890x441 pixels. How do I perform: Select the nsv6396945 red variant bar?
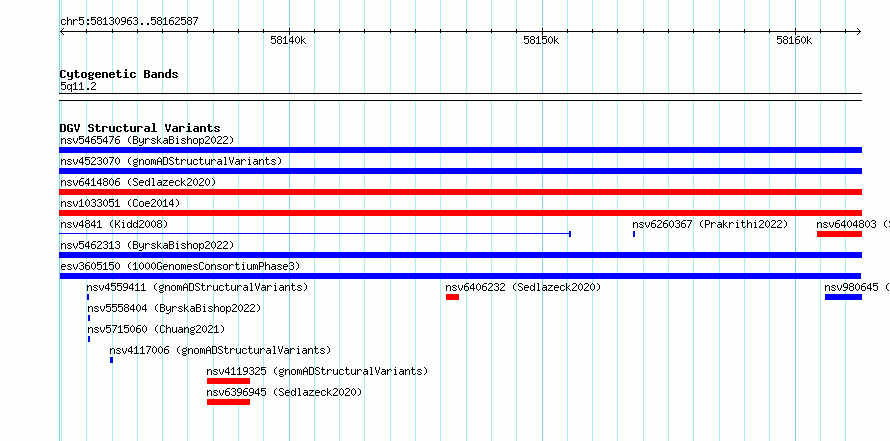228,402
